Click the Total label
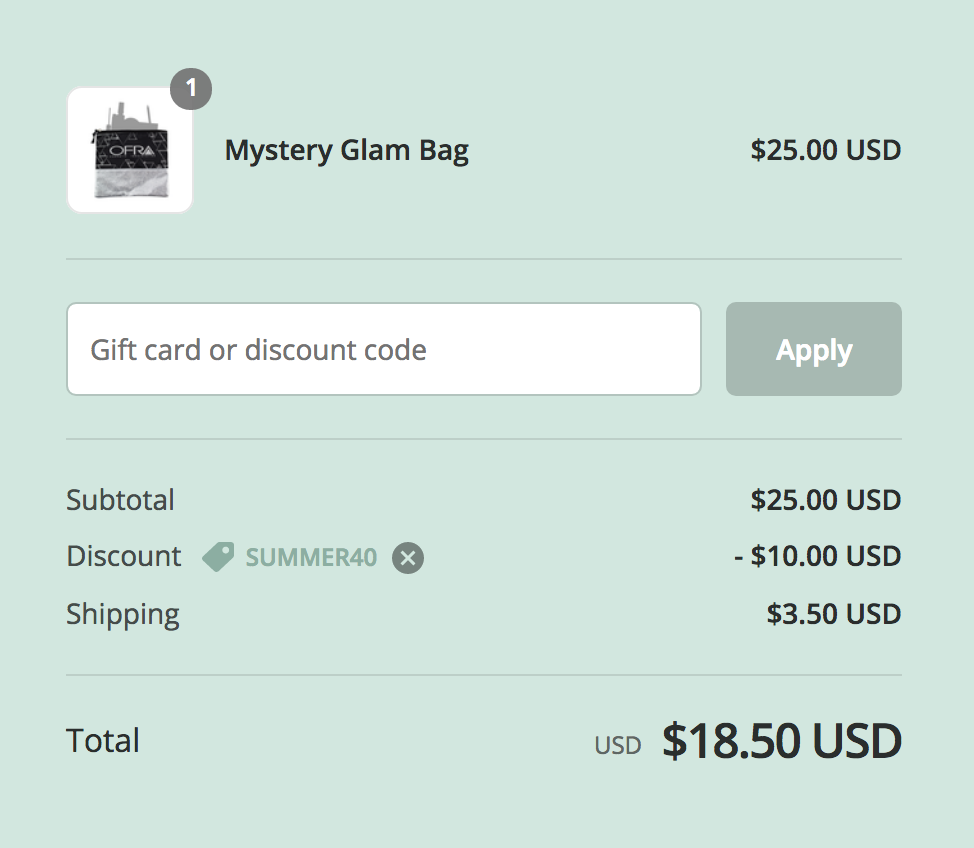This screenshot has height=848, width=974. click(103, 741)
